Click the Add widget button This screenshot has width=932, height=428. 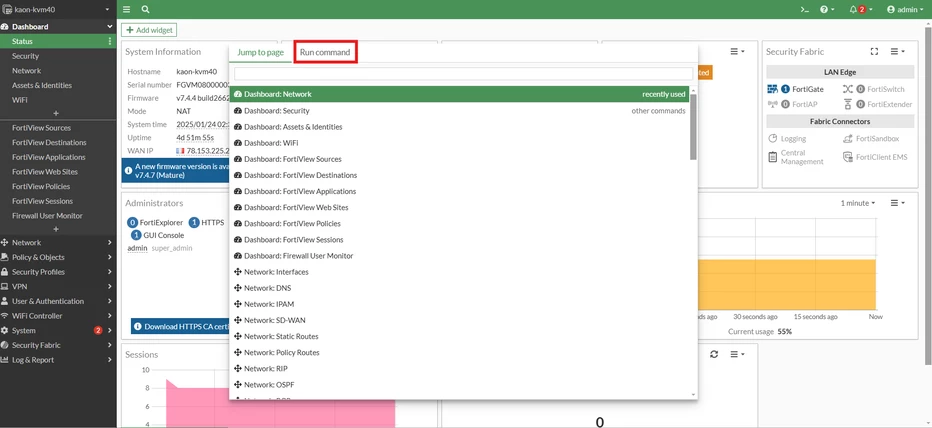(149, 30)
